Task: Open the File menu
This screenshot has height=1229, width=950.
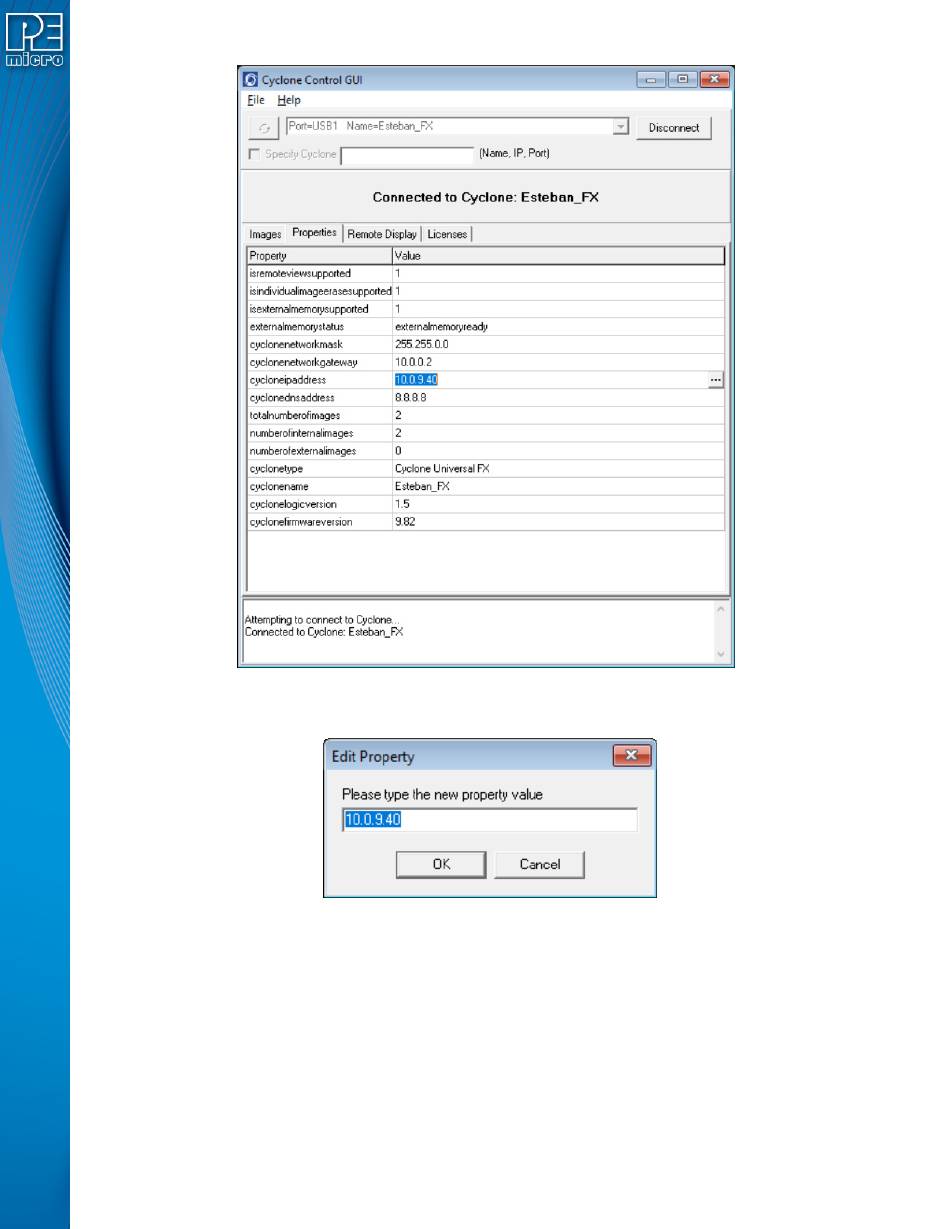Action: pos(256,100)
